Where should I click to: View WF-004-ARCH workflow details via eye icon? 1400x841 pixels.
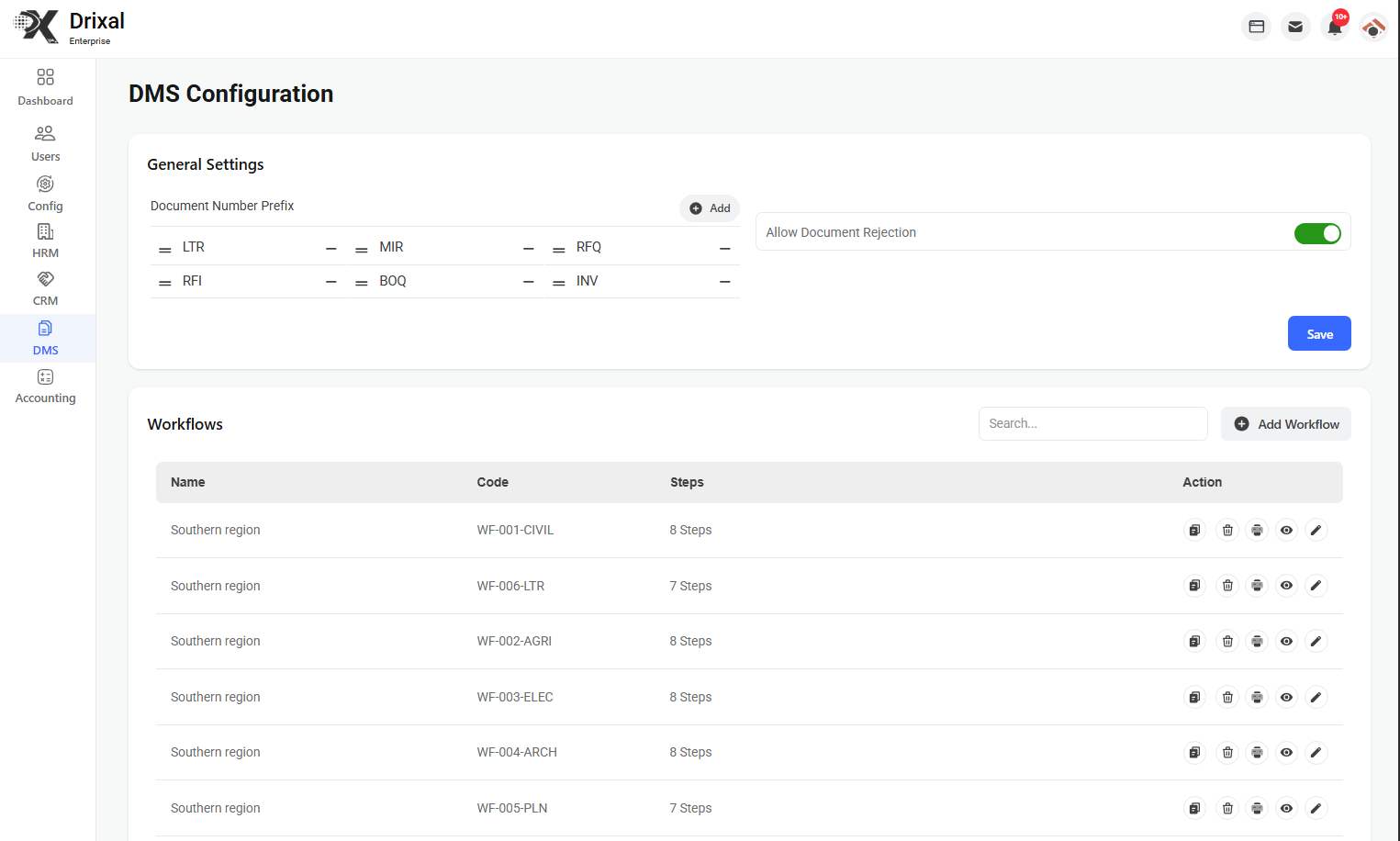[1286, 752]
